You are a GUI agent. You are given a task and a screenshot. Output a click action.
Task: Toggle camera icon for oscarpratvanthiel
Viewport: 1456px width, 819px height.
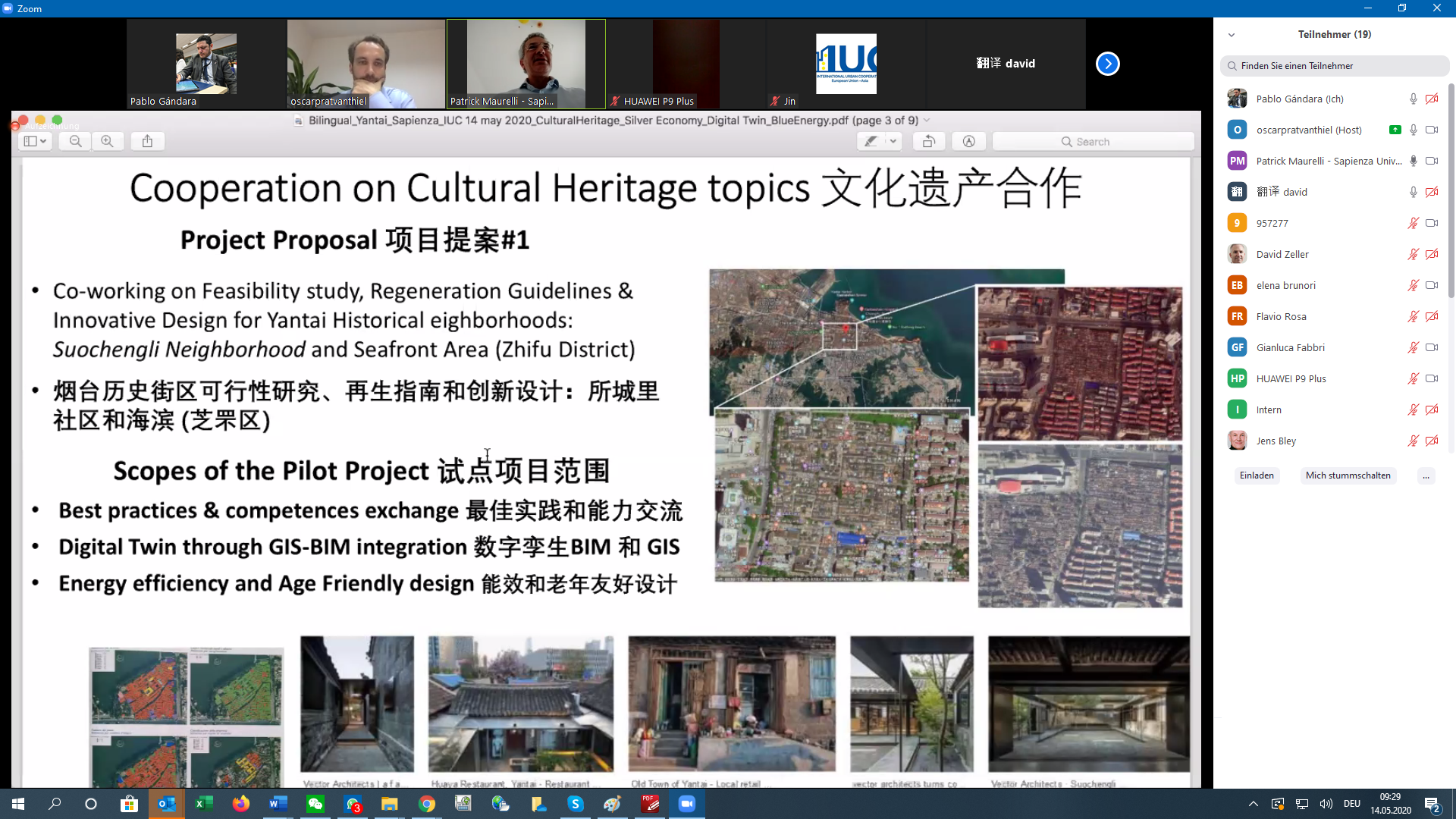[x=1432, y=130]
